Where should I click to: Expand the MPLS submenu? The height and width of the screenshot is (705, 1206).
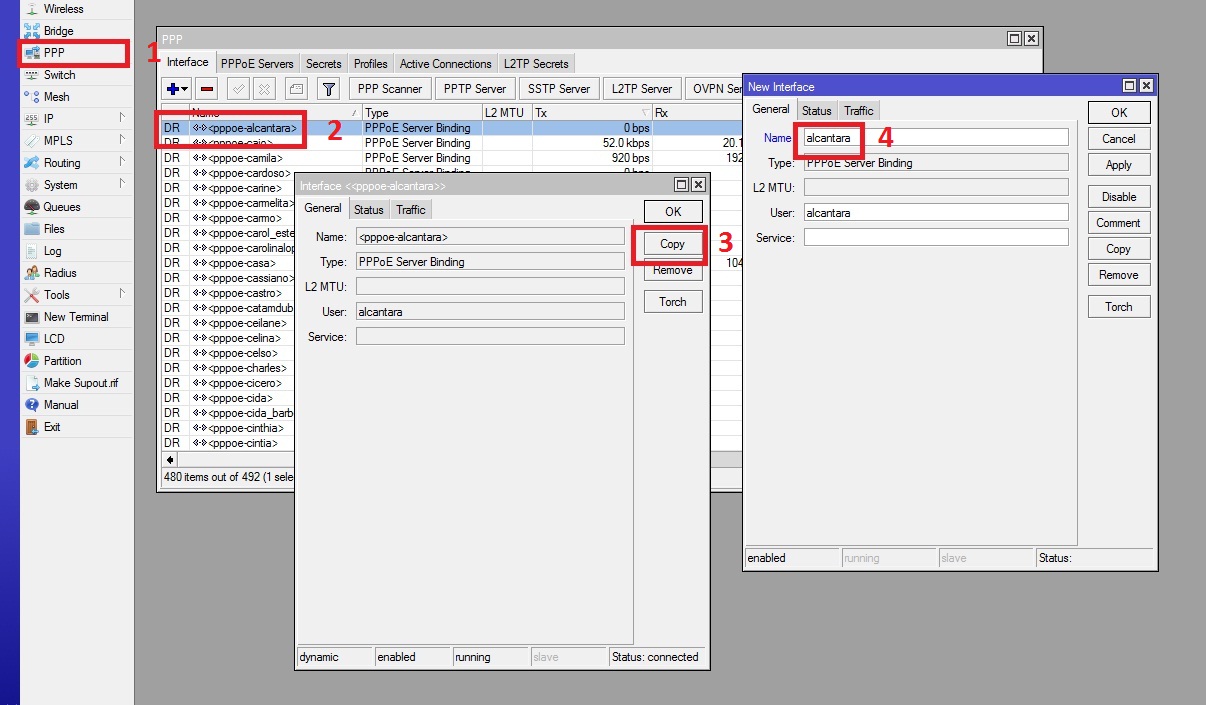[123, 141]
